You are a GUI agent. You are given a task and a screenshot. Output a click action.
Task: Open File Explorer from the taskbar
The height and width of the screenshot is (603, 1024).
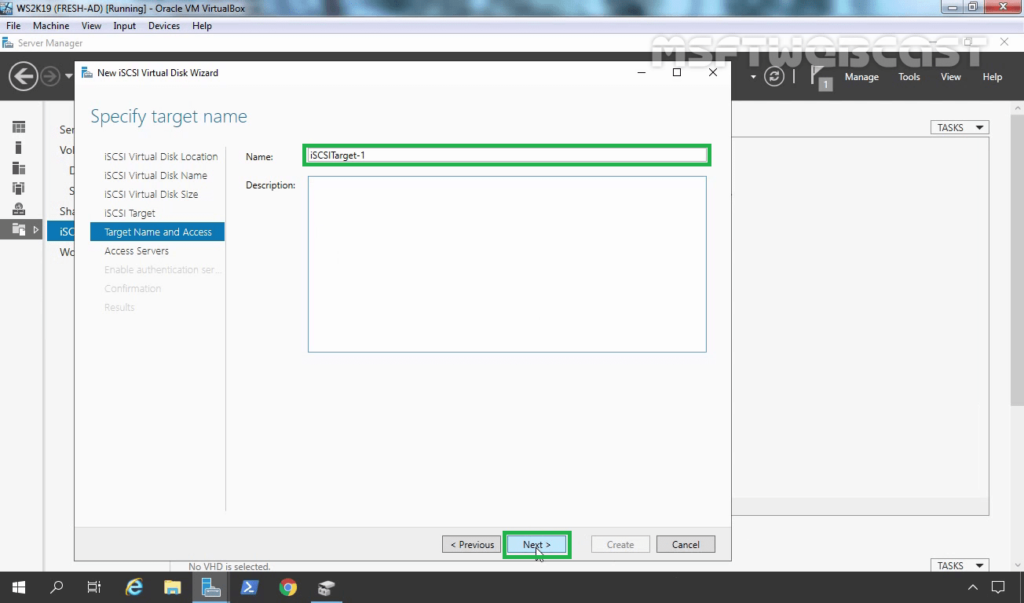click(x=172, y=587)
